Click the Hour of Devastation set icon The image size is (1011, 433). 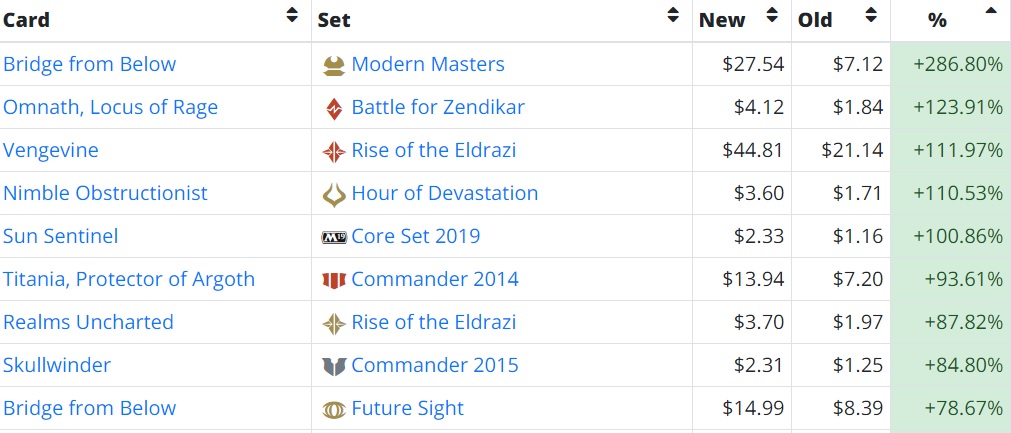click(334, 194)
